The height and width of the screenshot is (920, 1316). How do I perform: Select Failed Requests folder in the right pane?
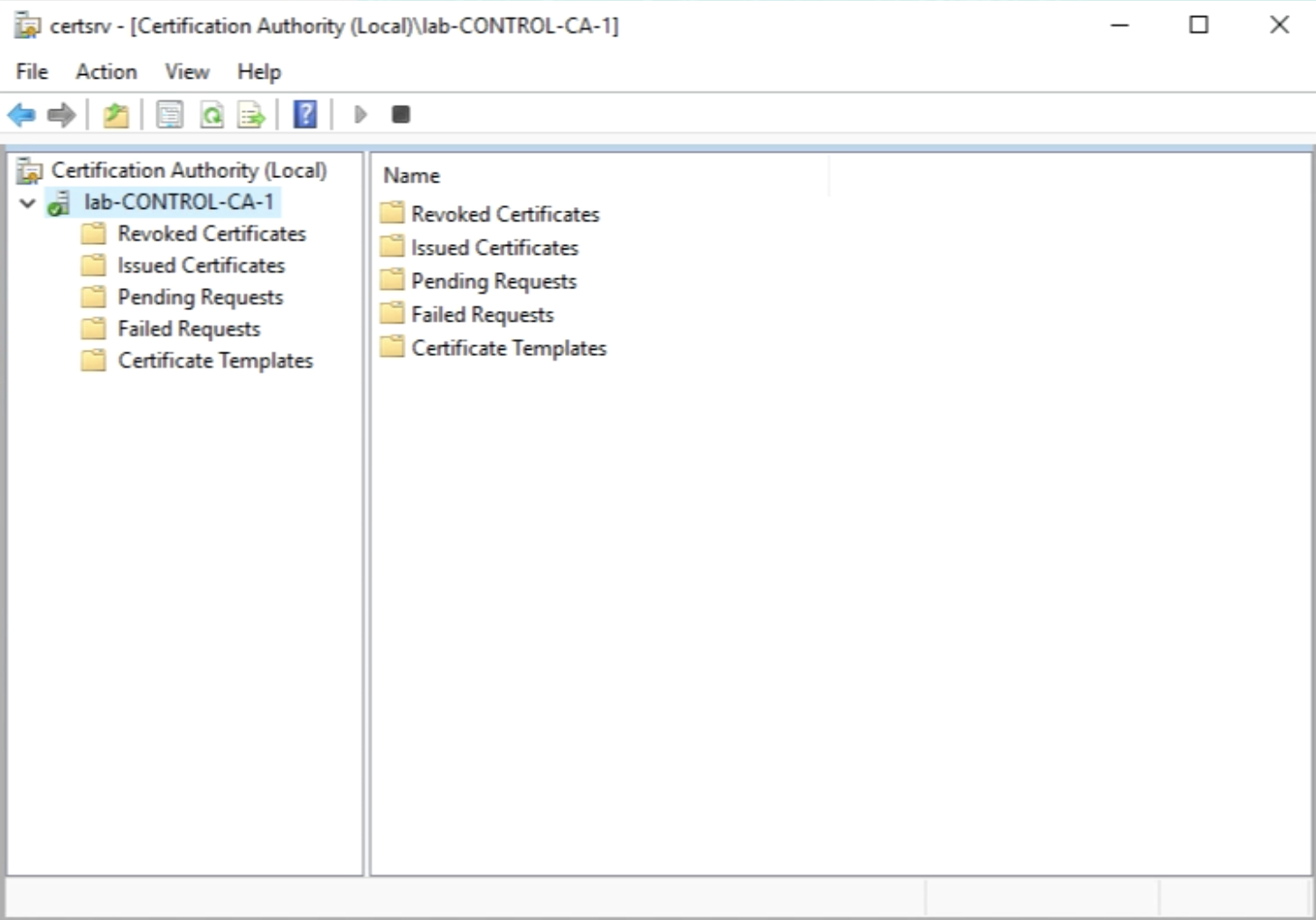tap(482, 314)
